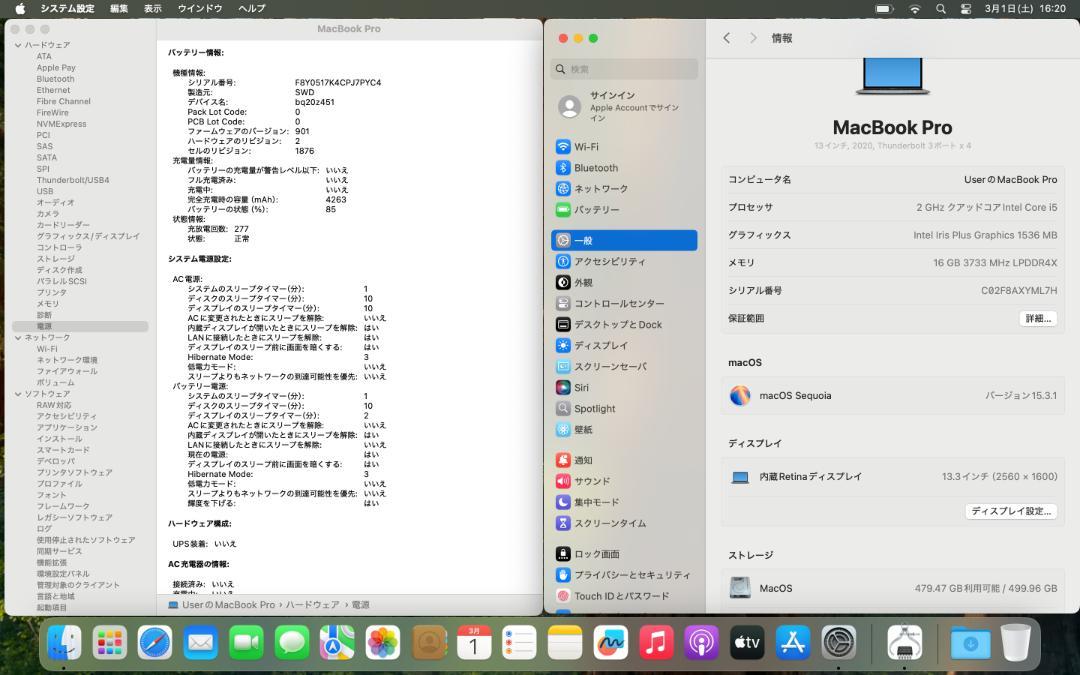Select アクセシビリティ in sidebar
The width and height of the screenshot is (1080, 675).
coord(624,262)
